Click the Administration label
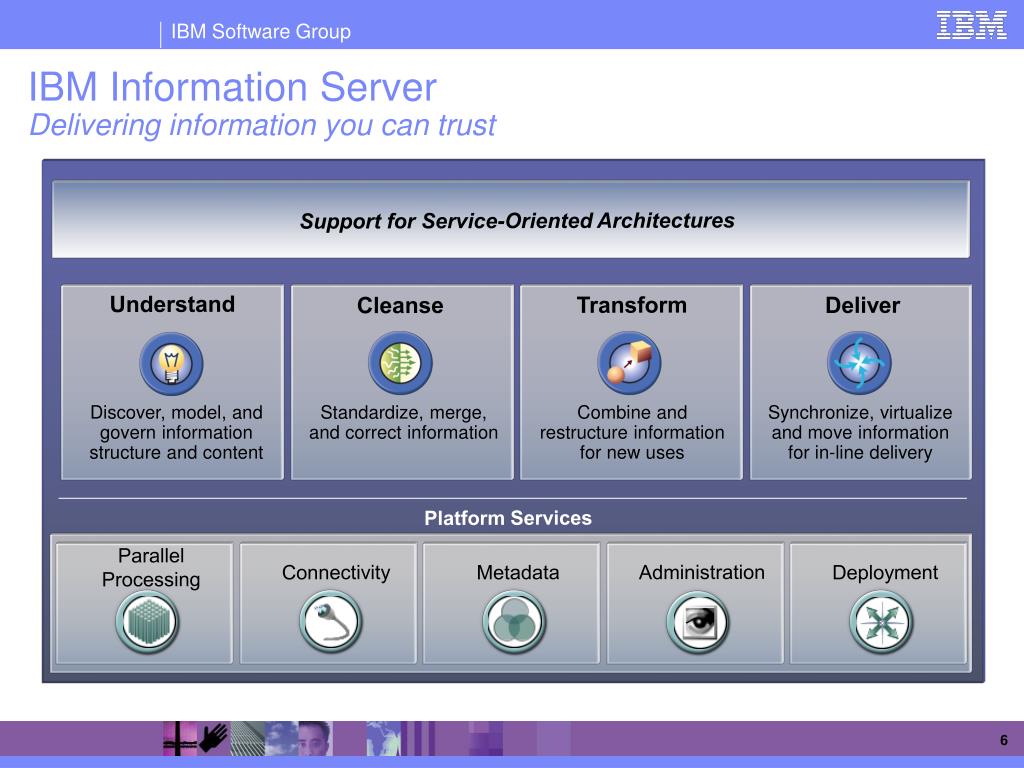The image size is (1024, 768). click(701, 573)
